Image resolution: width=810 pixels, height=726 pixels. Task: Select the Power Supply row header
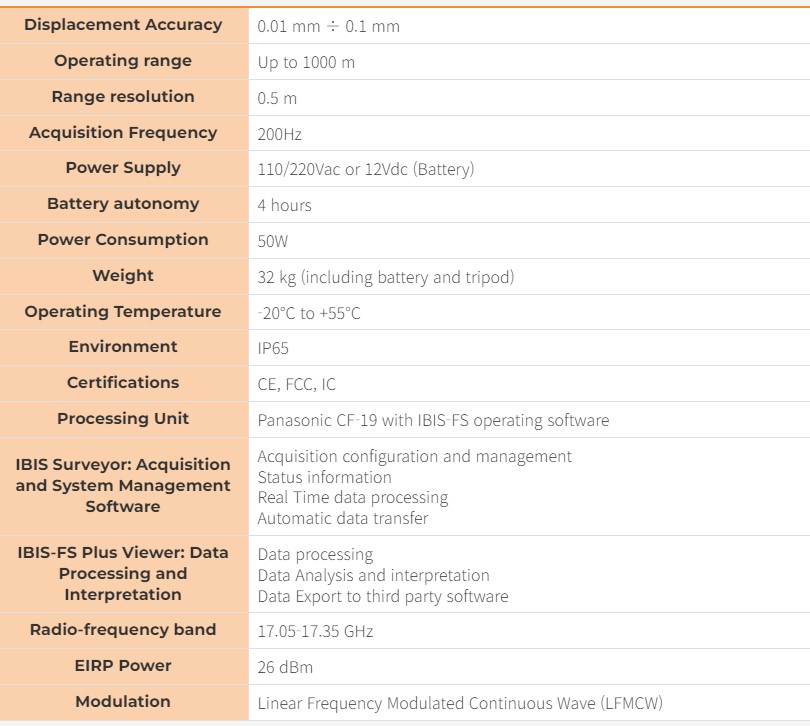tap(123, 168)
